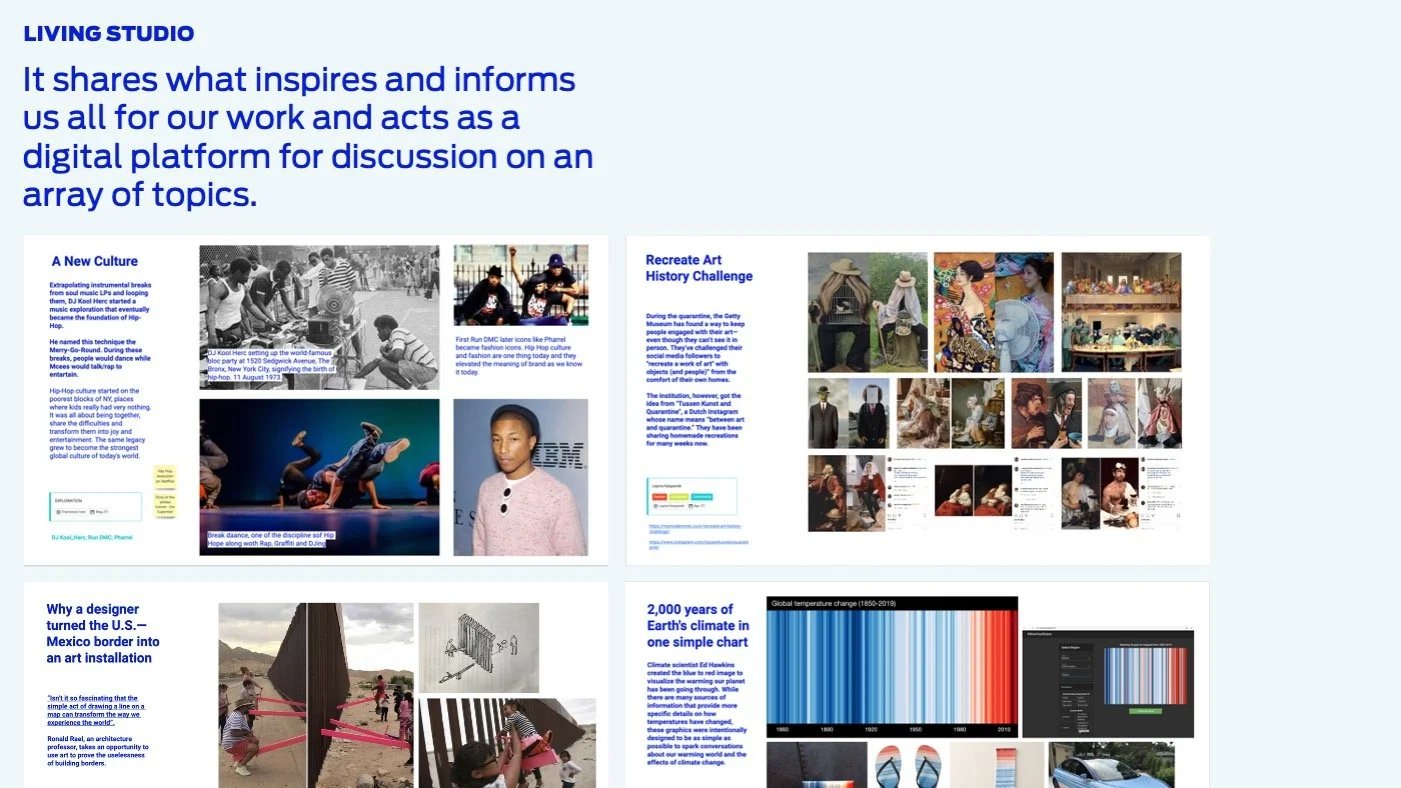Open the seesaw pencil sketch image
Screen dimensions: 1401x788
click(x=479, y=647)
